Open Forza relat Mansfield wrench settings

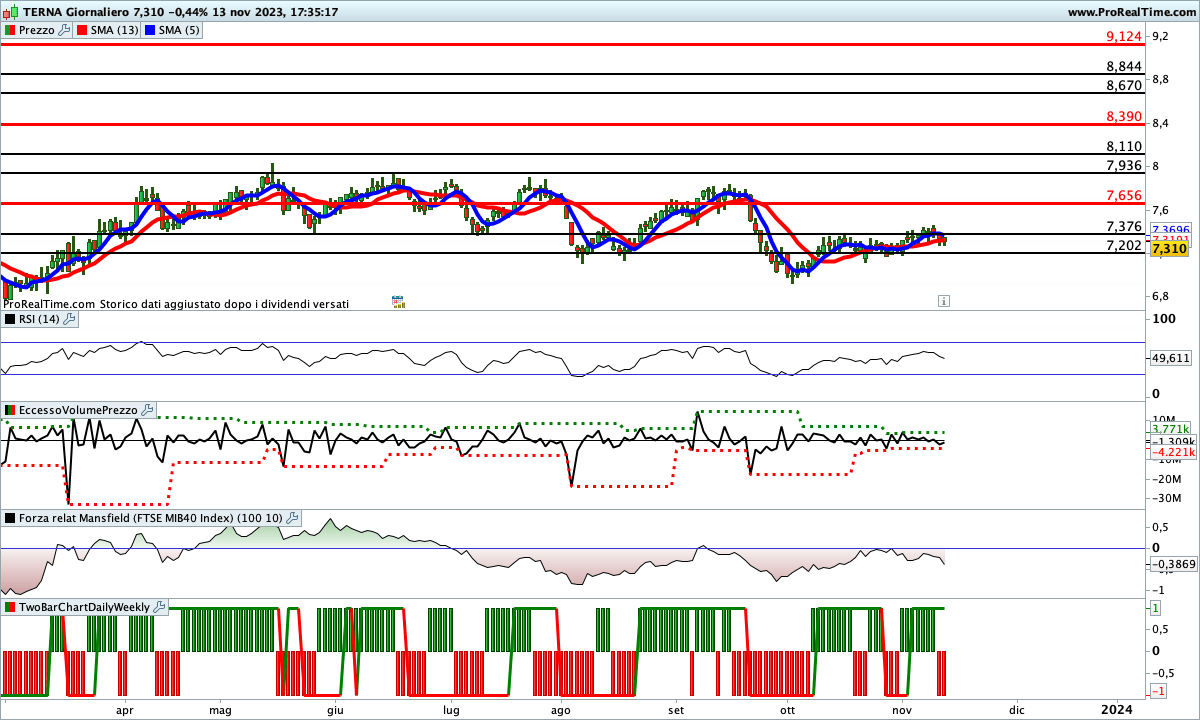tap(292, 518)
